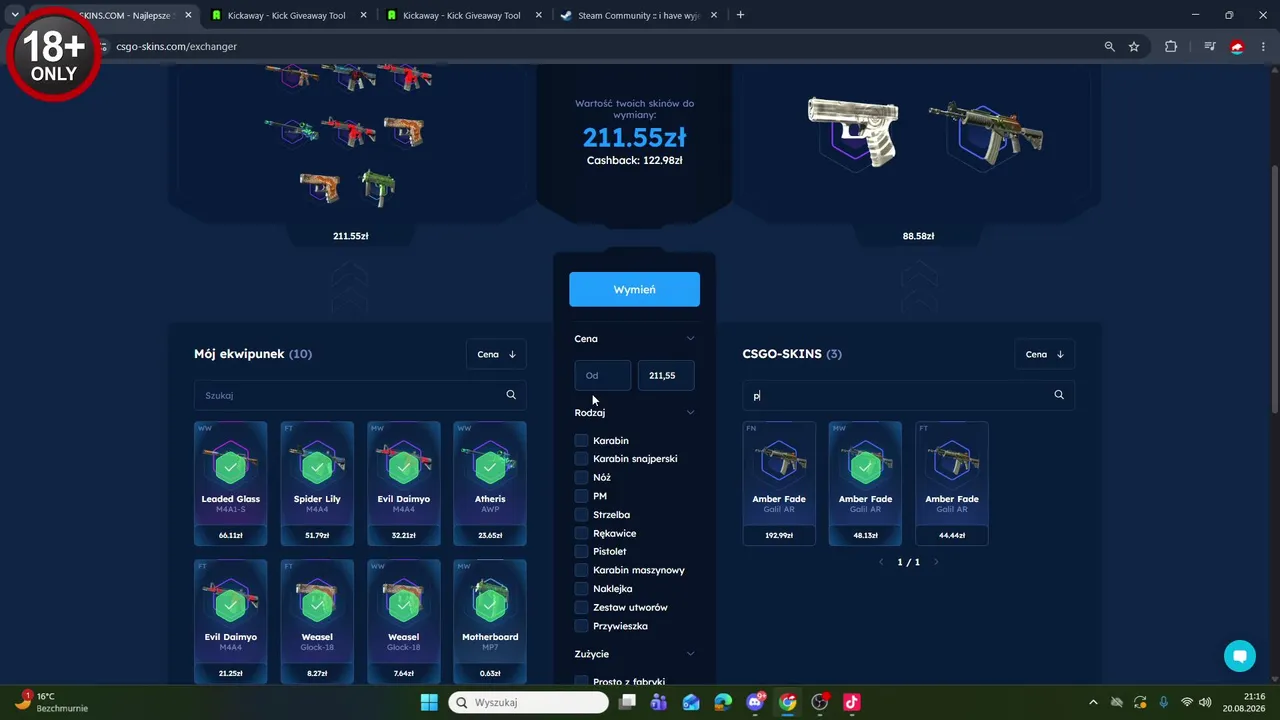This screenshot has width=1280, height=720.
Task: Deselect the Spider Lily M4A4 card
Action: point(317,484)
